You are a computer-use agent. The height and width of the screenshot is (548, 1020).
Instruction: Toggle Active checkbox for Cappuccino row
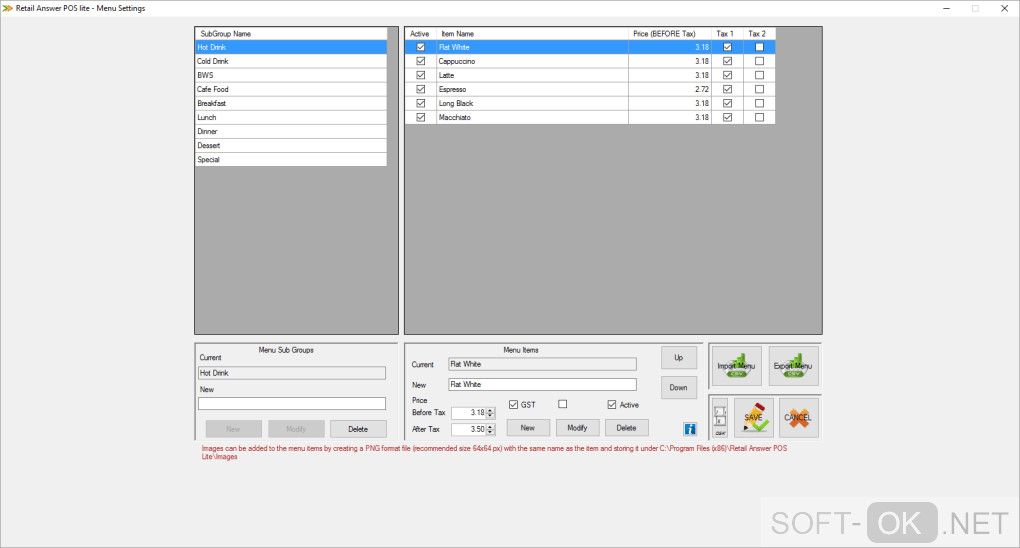421,61
